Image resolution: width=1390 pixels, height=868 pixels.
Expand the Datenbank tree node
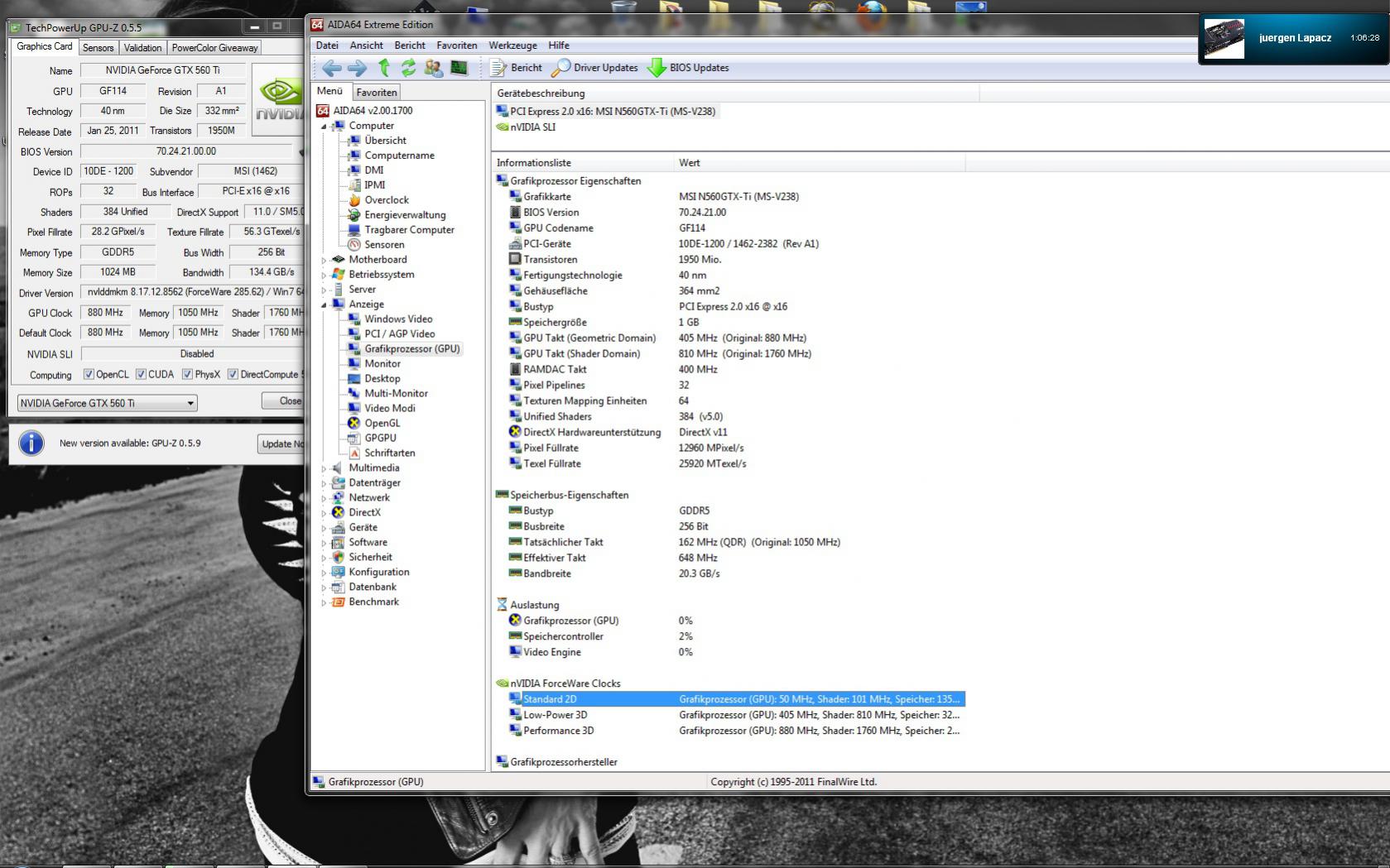click(324, 587)
